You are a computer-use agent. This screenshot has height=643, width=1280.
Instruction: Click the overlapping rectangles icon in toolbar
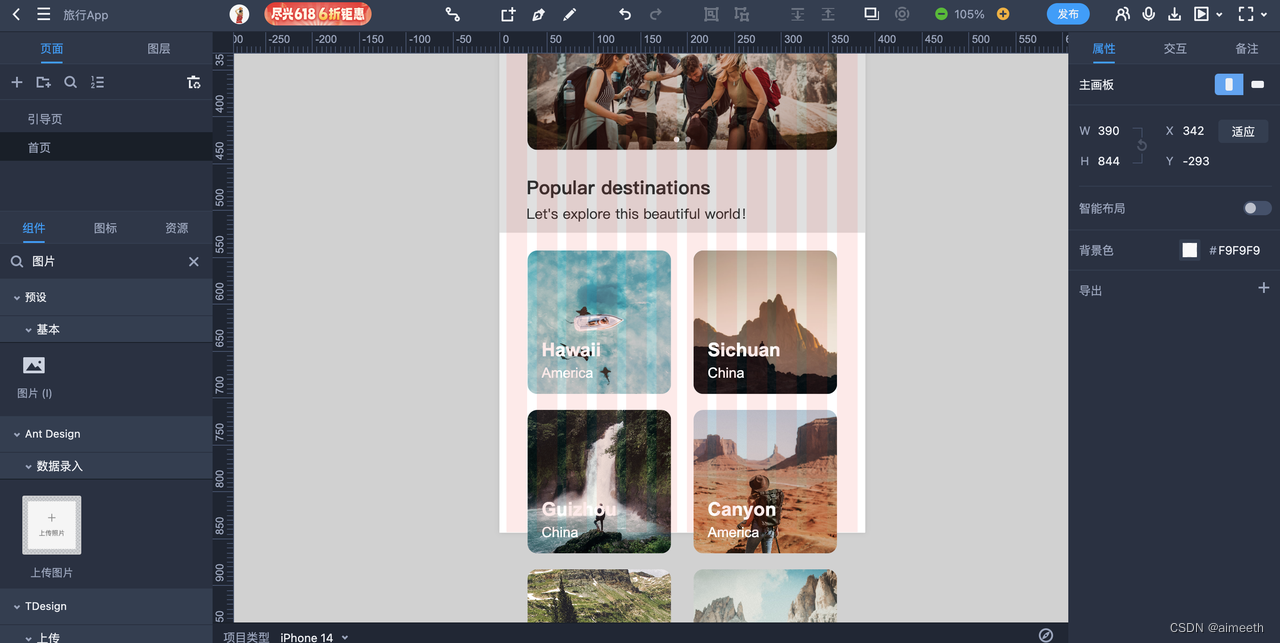pyautogui.click(x=871, y=14)
